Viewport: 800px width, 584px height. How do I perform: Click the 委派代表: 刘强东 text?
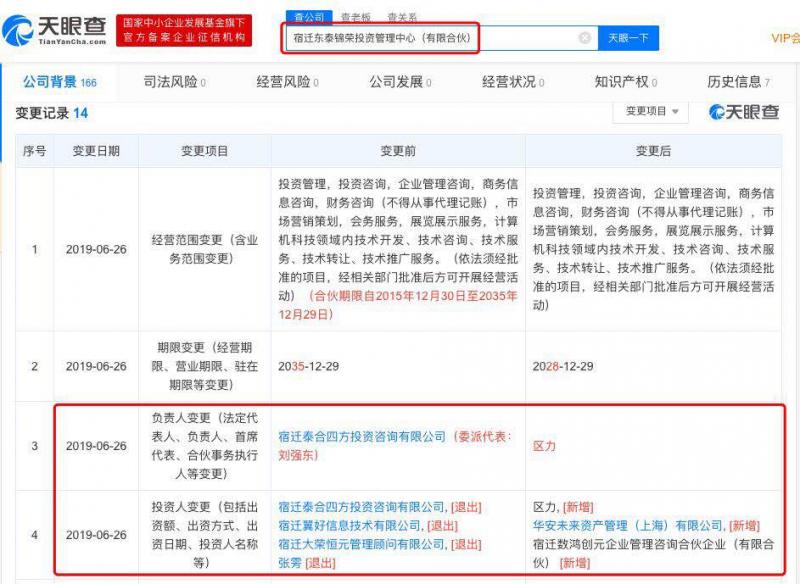395,446
